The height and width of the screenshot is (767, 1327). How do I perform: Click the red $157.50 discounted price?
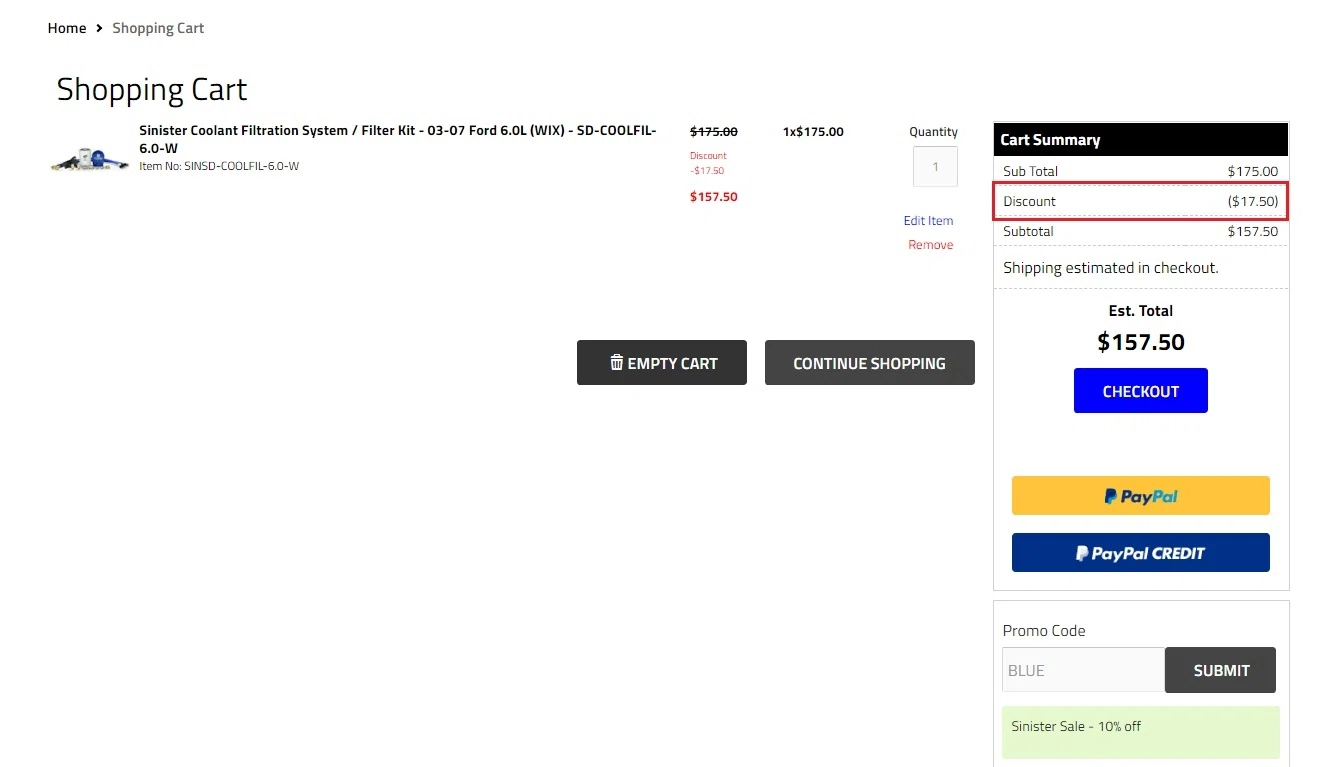714,197
